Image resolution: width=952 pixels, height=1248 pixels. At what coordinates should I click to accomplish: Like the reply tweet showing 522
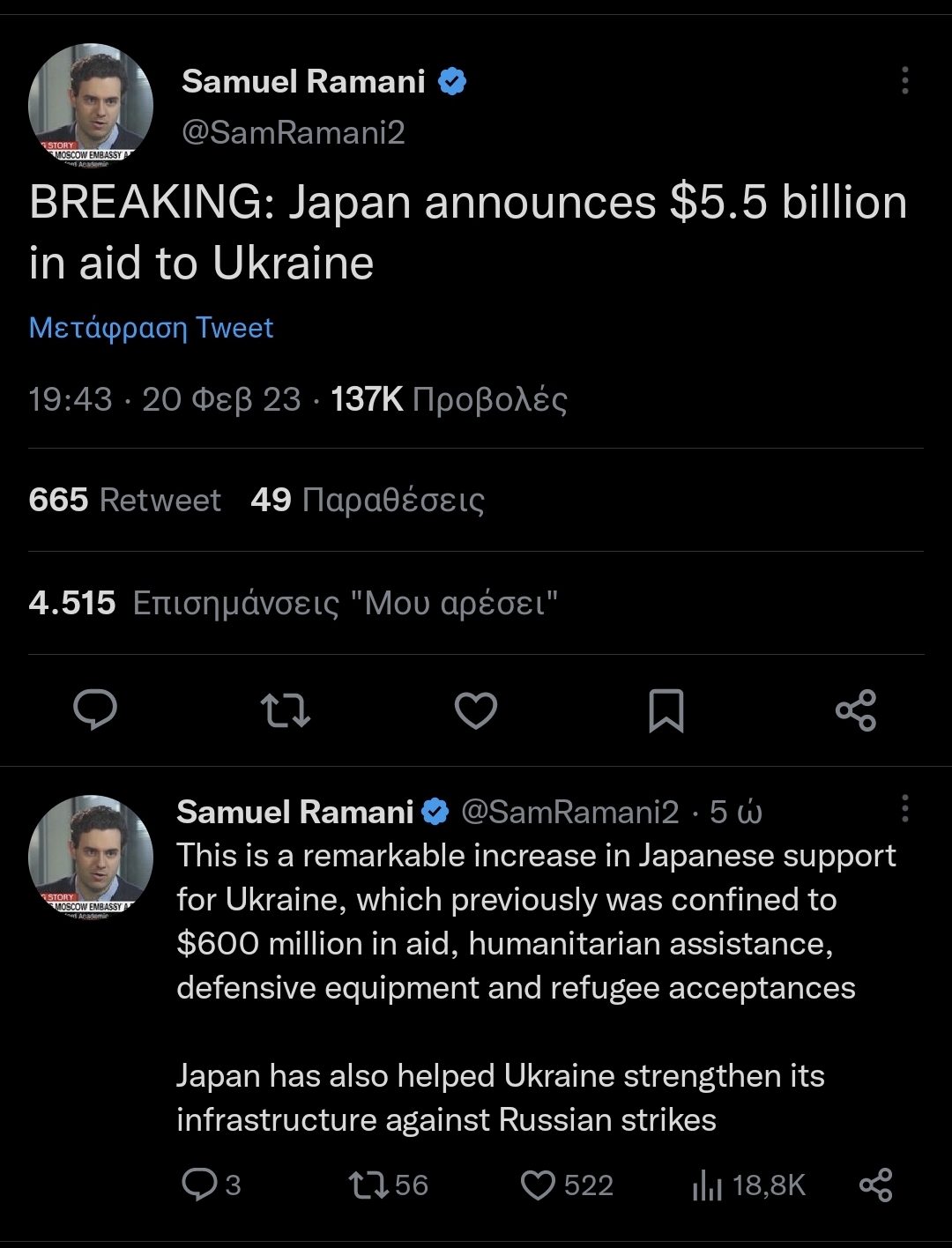(x=567, y=1185)
